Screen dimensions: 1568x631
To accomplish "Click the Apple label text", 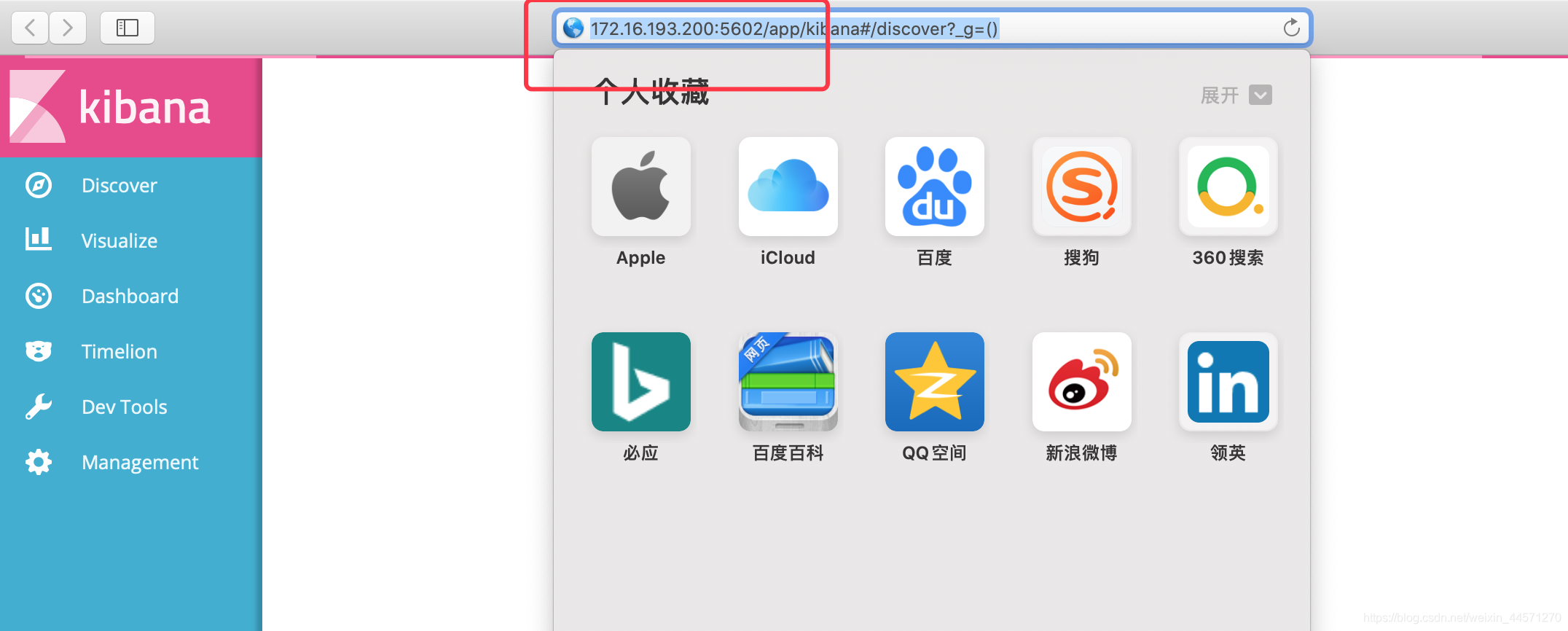I will pyautogui.click(x=641, y=258).
